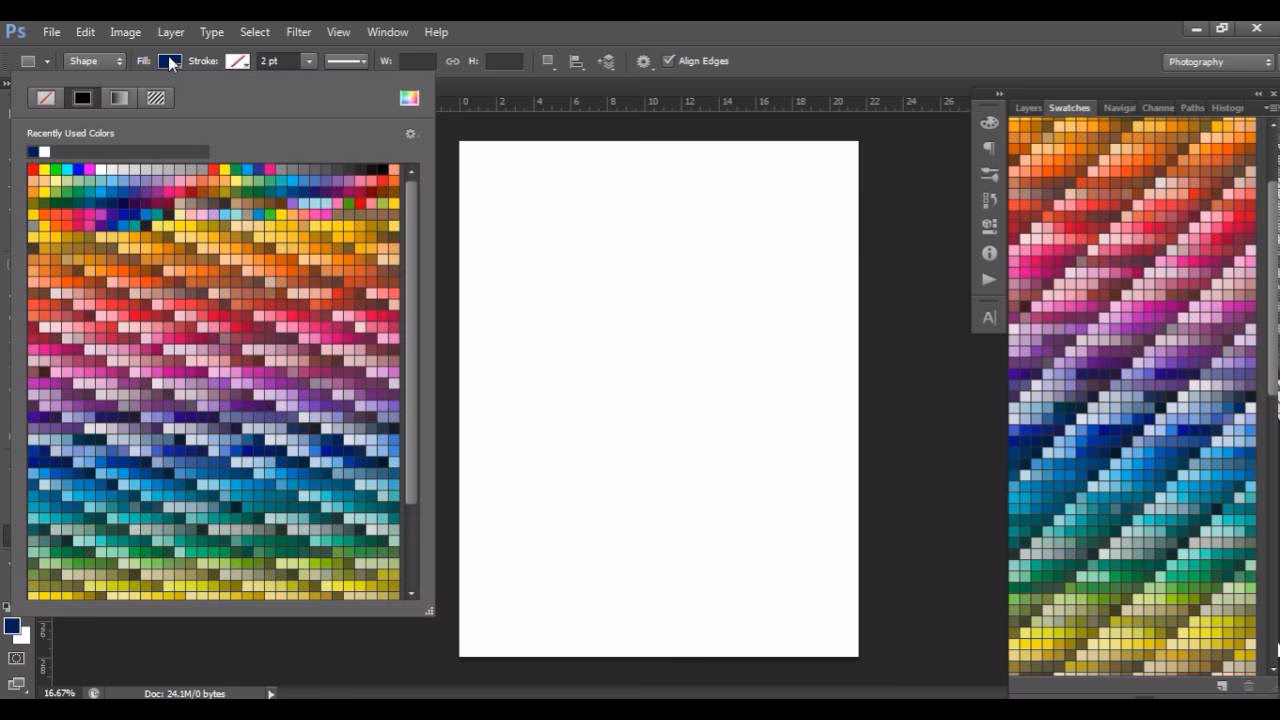Open the Filter menu
This screenshot has height=720, width=1280.
click(298, 31)
